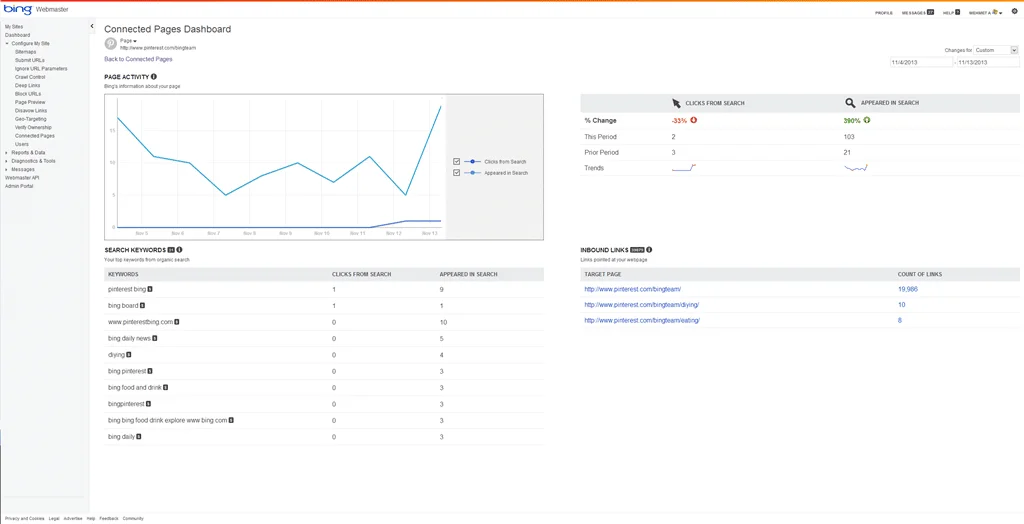
Task: Expand the Messages tree node in sidebar
Action: point(7,169)
